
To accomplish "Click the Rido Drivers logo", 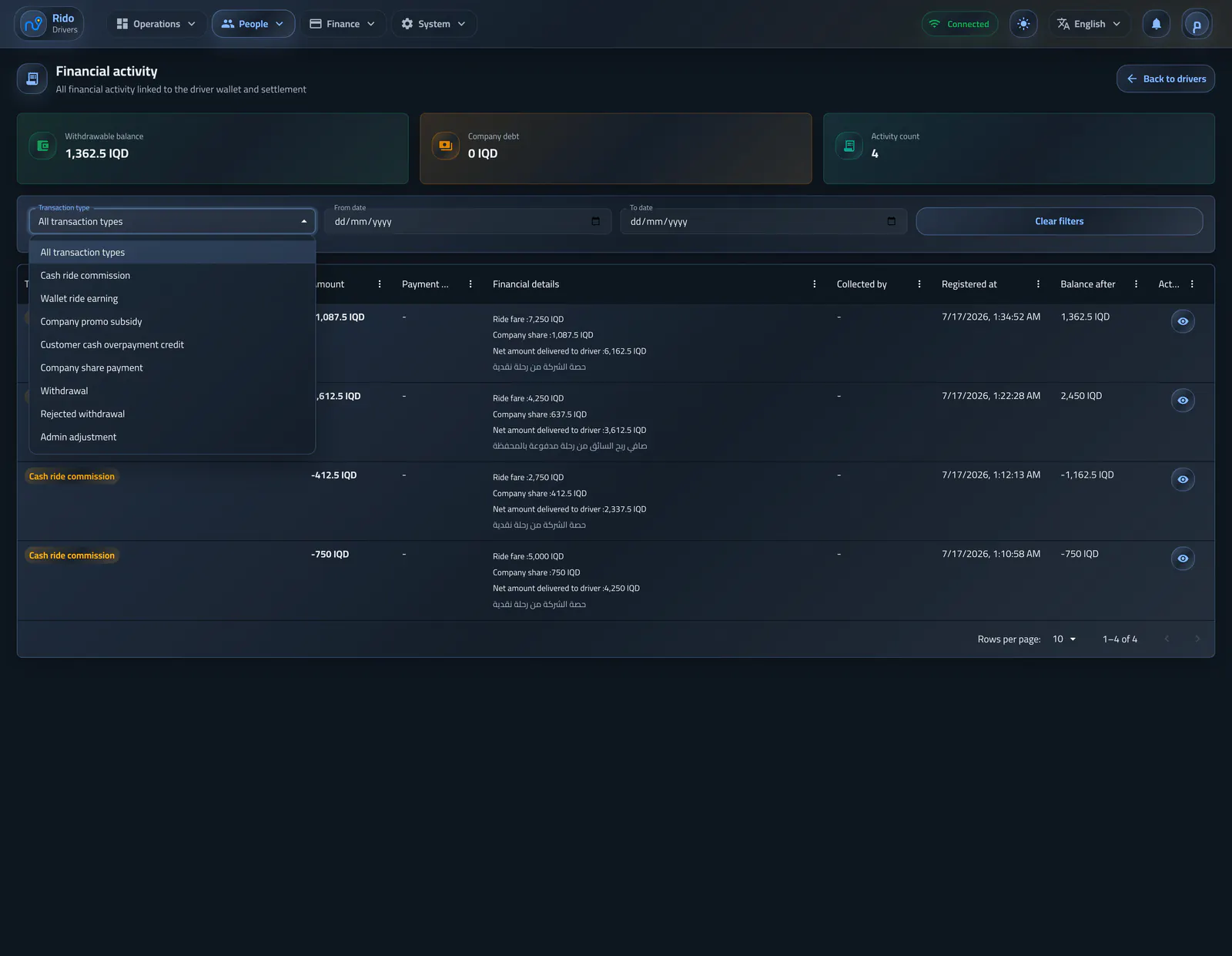I will (x=49, y=24).
